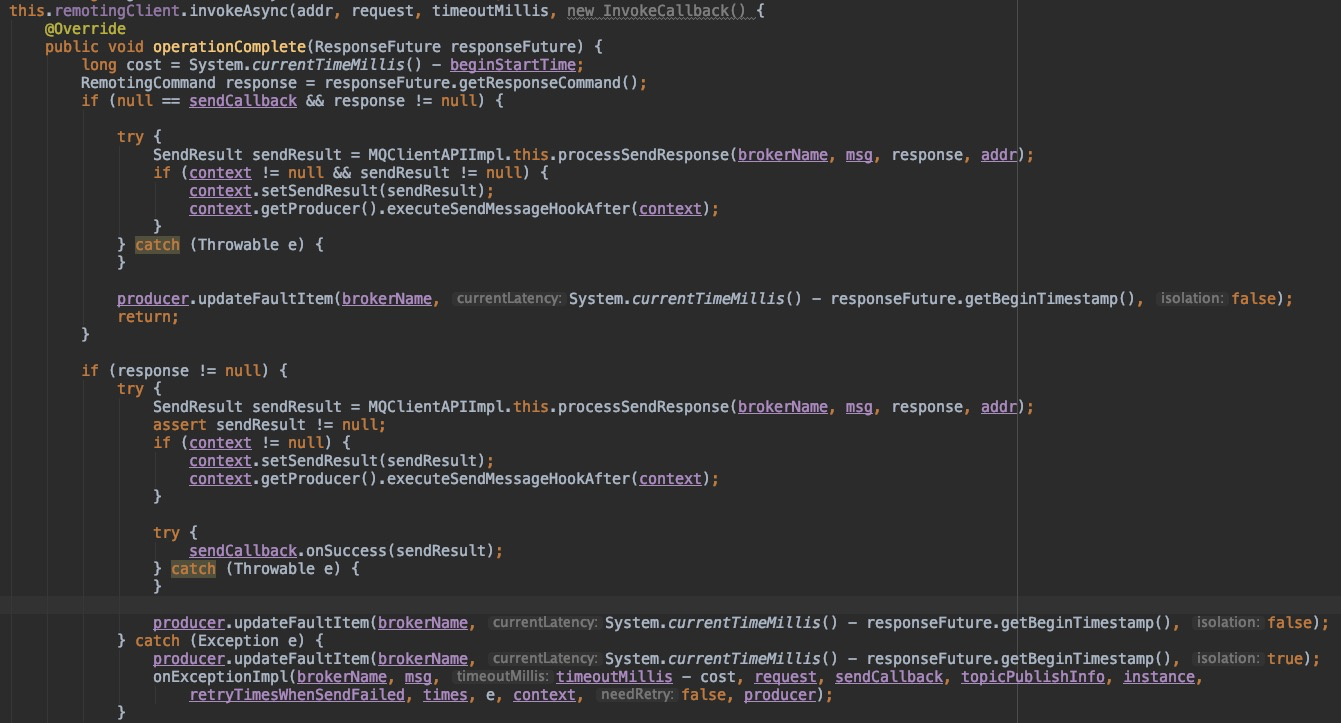Click the assert keyword
This screenshot has width=1341, height=723.
(180, 425)
